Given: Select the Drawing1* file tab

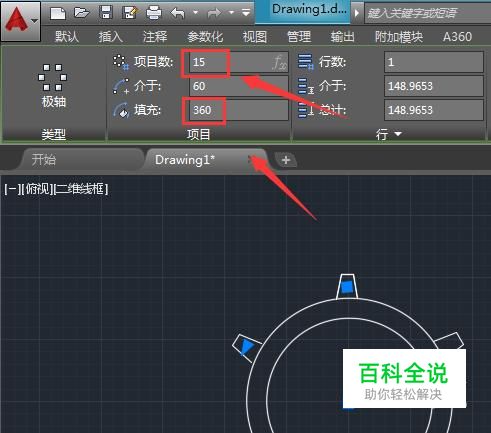Looking at the screenshot, I should pyautogui.click(x=205, y=160).
